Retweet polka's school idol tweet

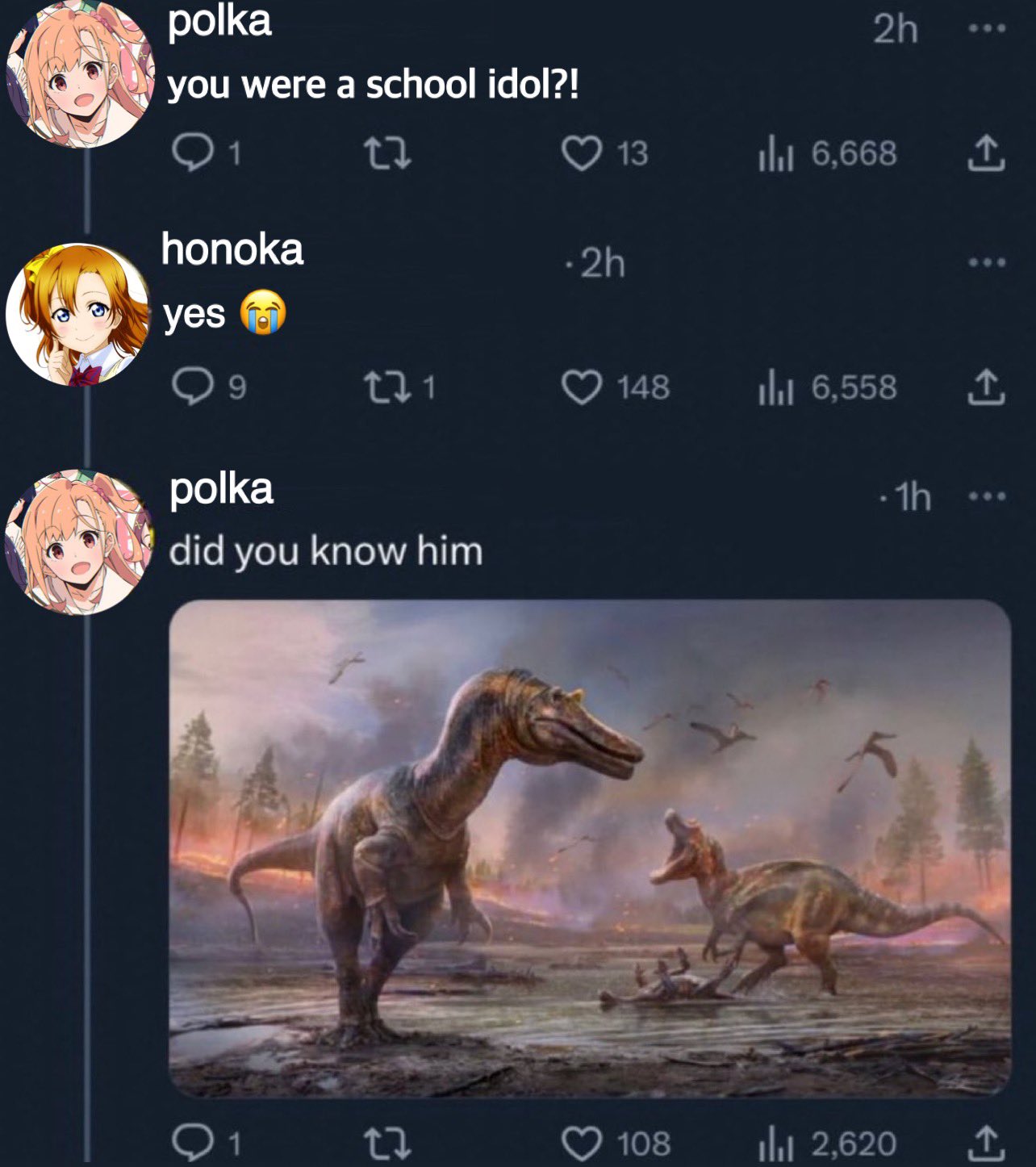(x=387, y=153)
